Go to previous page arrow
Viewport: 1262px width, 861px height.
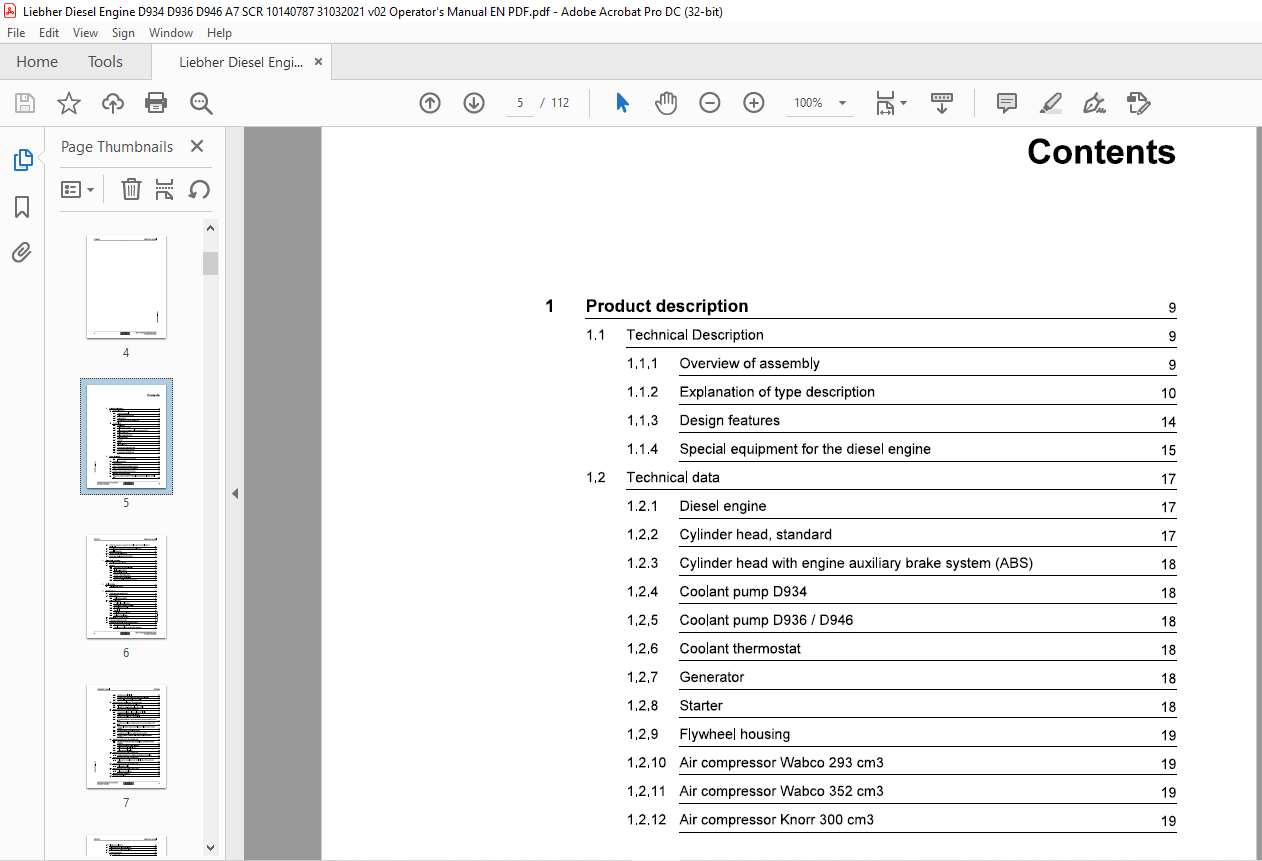click(x=430, y=103)
